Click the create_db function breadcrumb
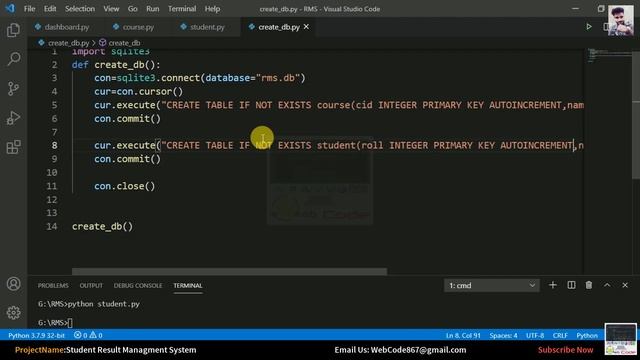Image resolution: width=640 pixels, height=360 pixels. [124, 43]
